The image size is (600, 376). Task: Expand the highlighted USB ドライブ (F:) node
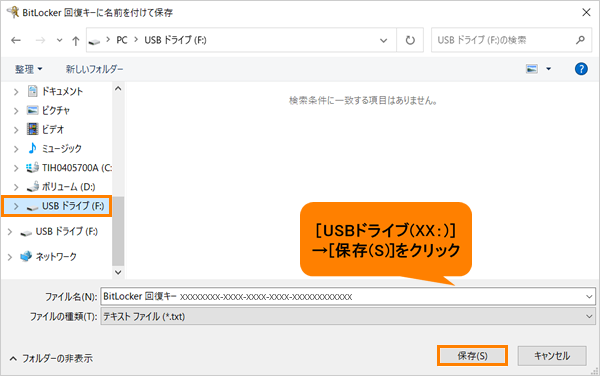[16, 206]
